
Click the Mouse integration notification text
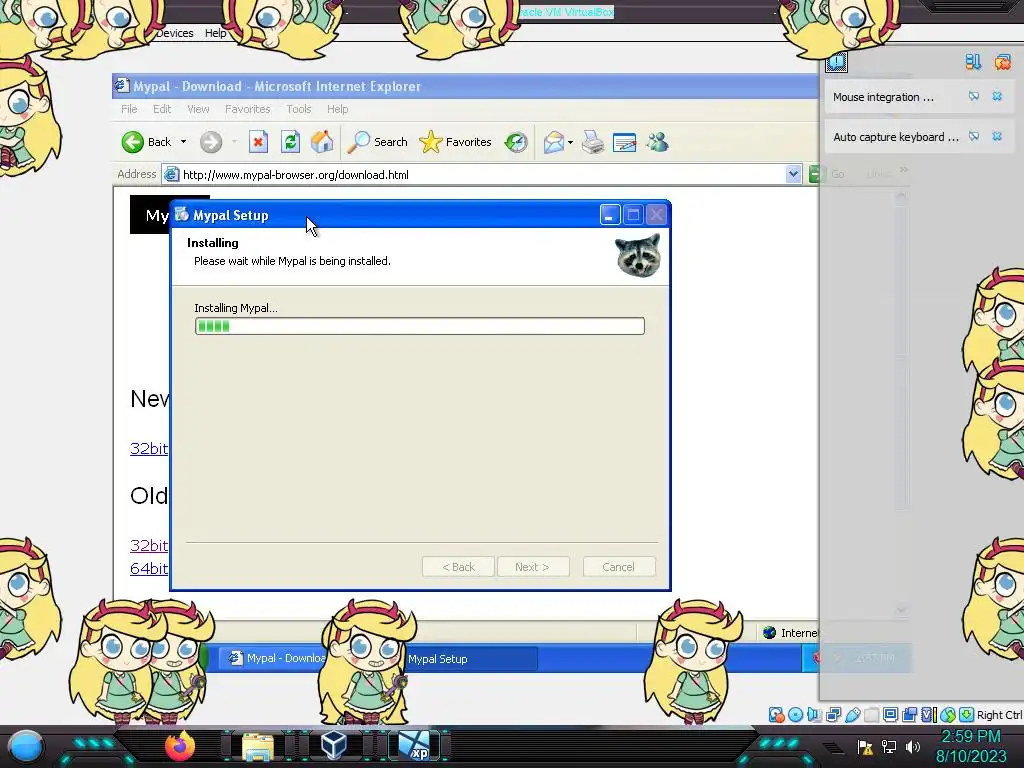[883, 97]
